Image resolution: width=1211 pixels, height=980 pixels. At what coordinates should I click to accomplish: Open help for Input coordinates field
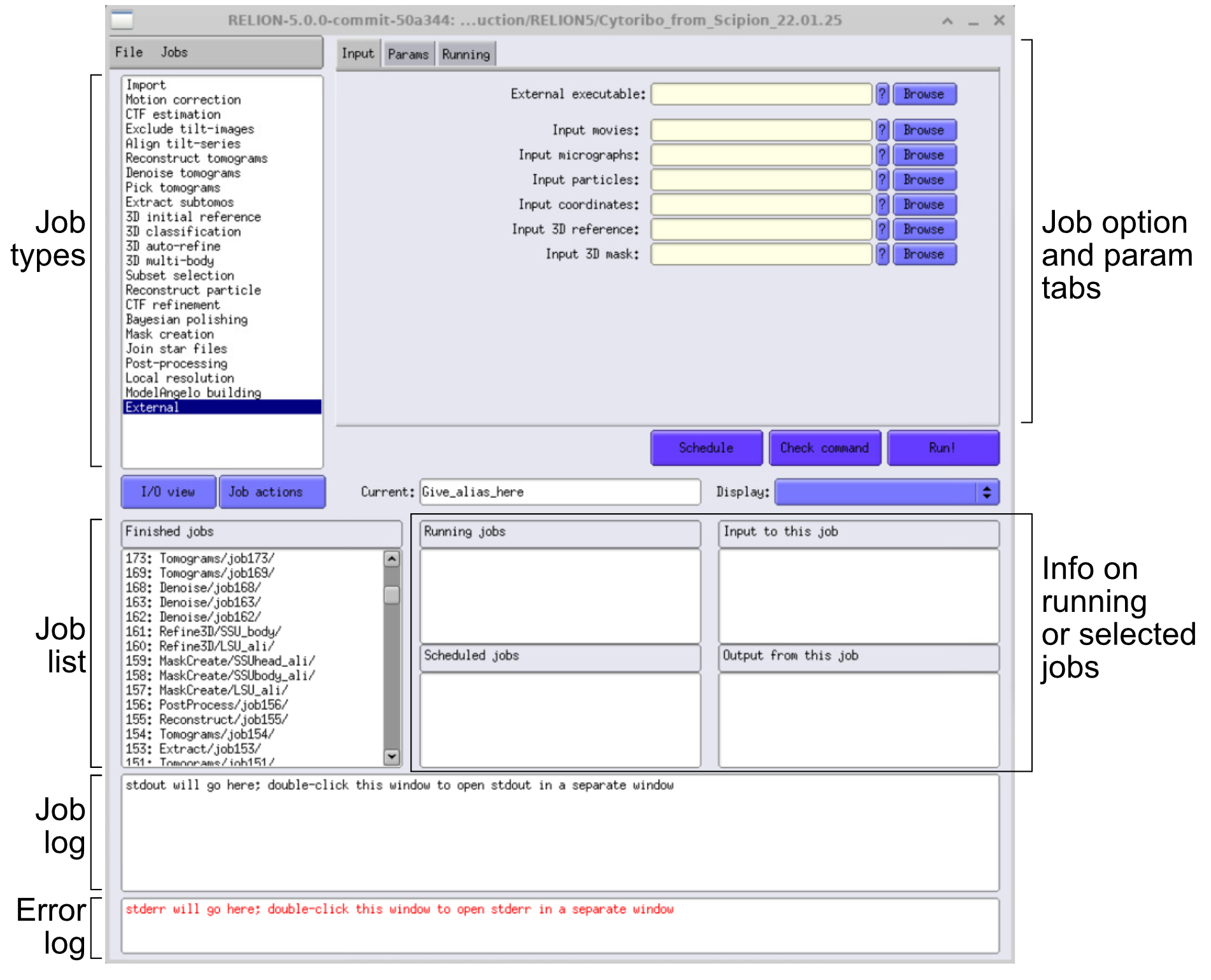(x=882, y=205)
